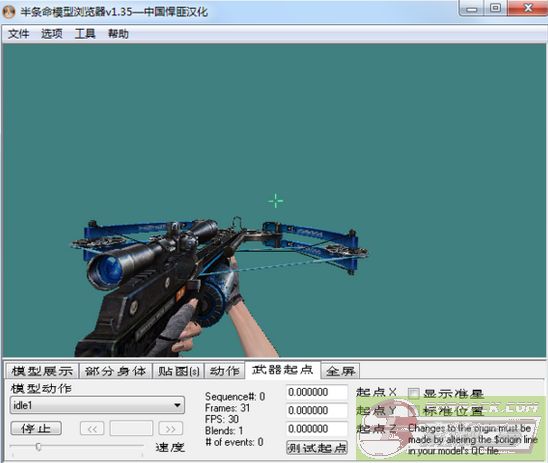Open the 工具 menu

85,34
